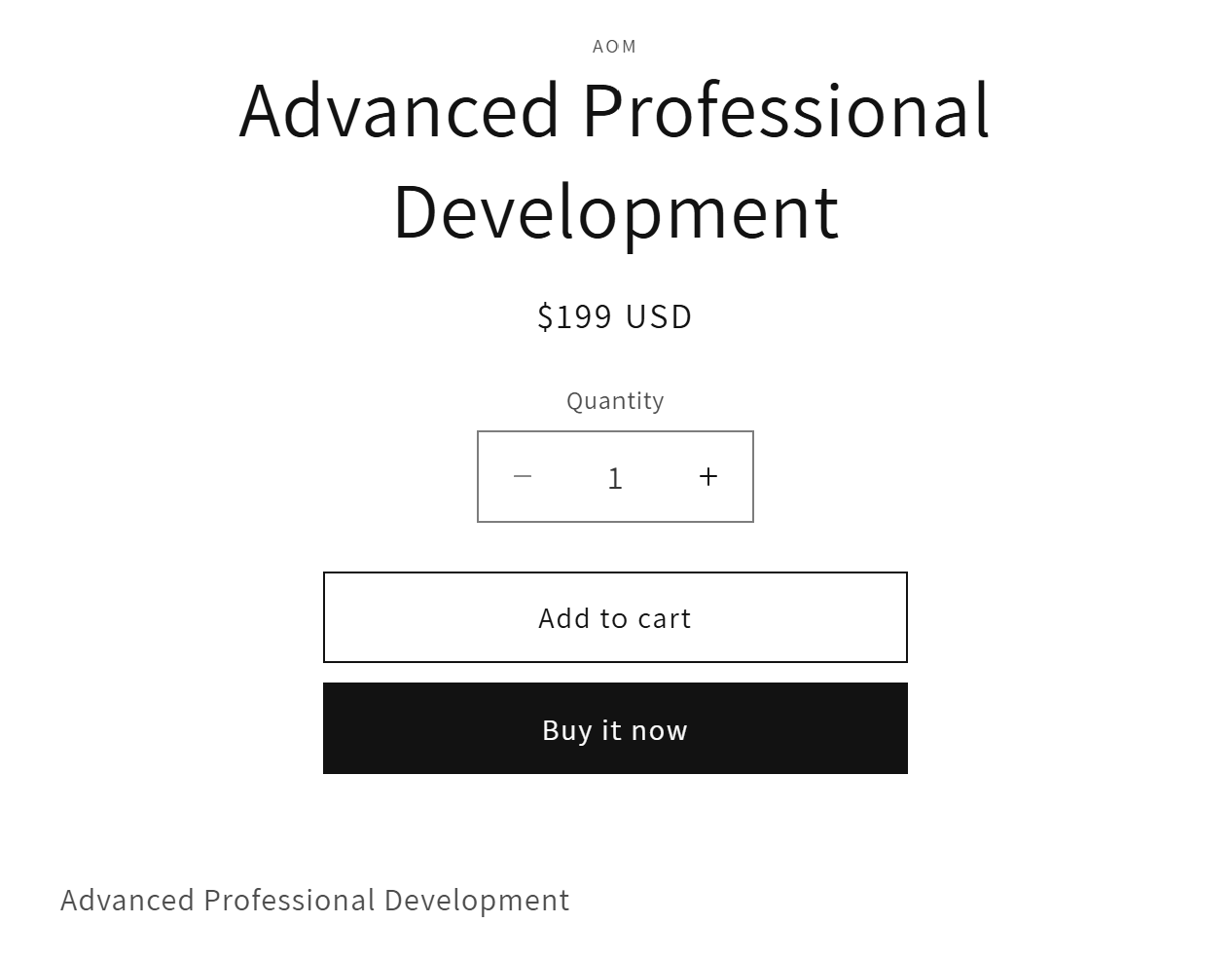
Task: Tap the minus stepper to remove one
Action: coord(523,476)
